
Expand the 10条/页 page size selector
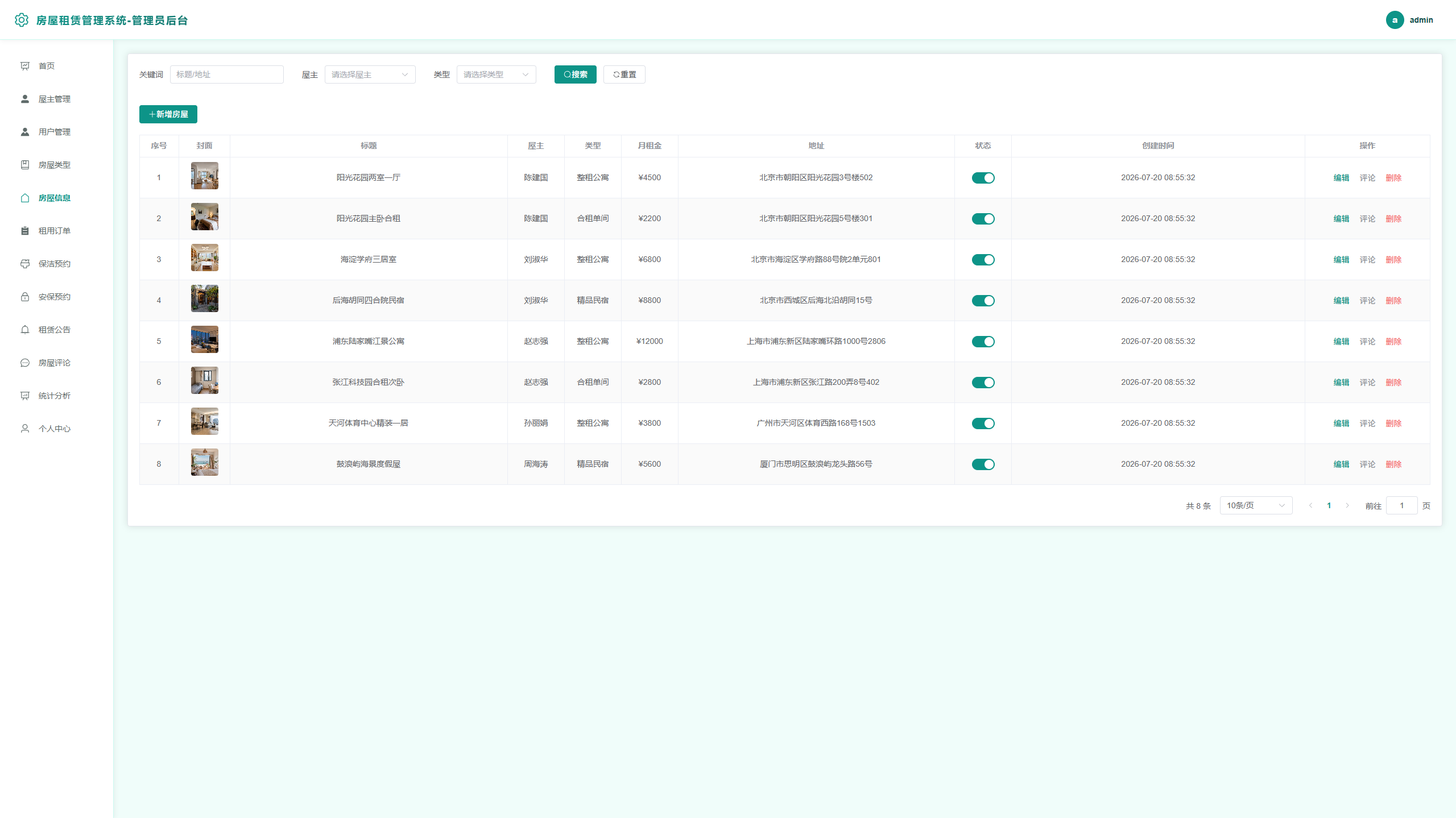coord(1256,505)
